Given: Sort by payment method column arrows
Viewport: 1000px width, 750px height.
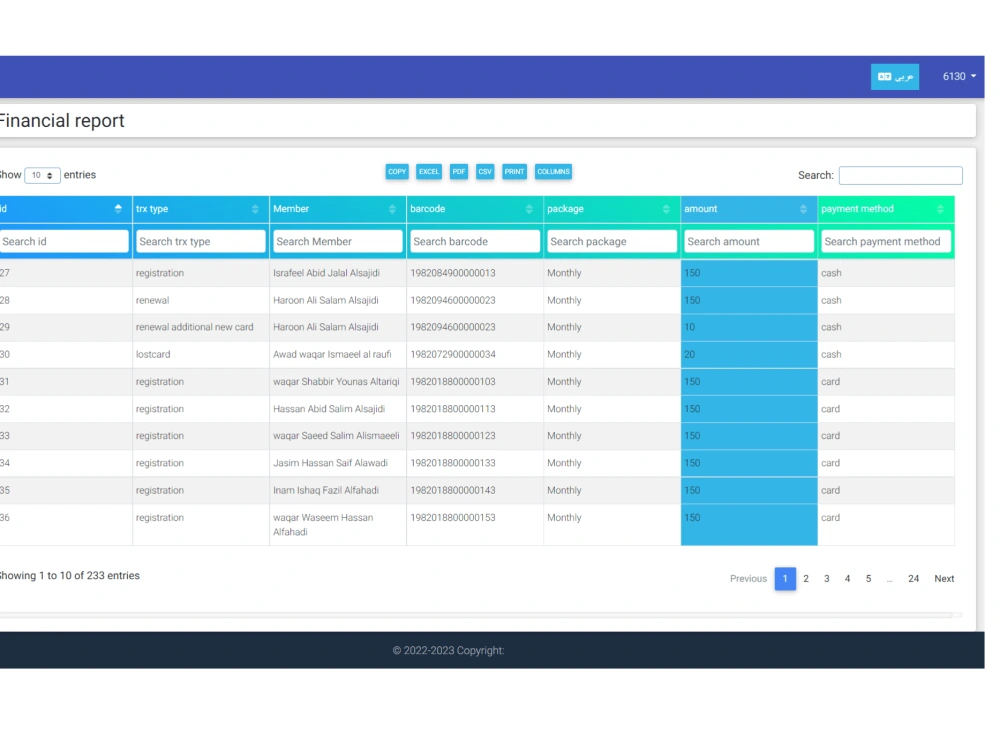Looking at the screenshot, I should click(941, 209).
